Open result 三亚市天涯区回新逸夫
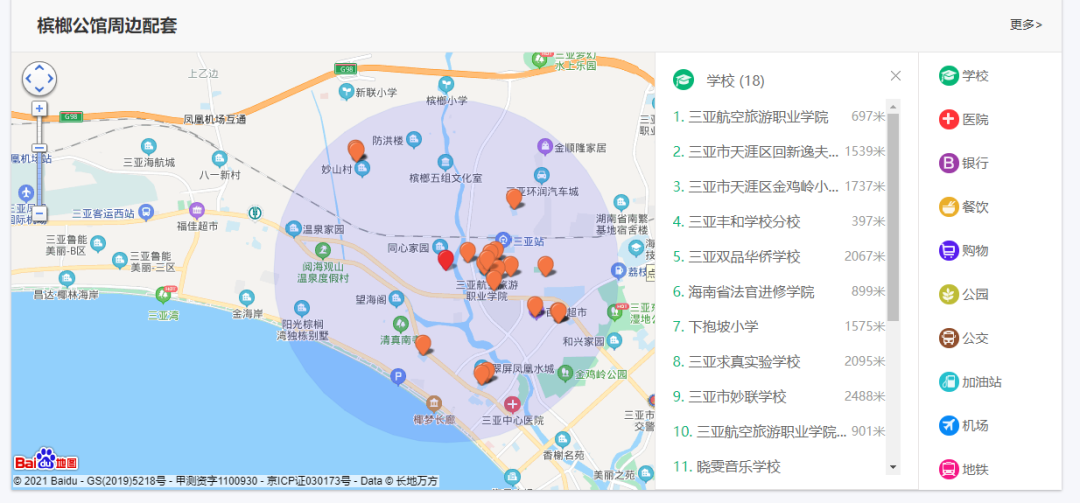 pyautogui.click(x=779, y=152)
